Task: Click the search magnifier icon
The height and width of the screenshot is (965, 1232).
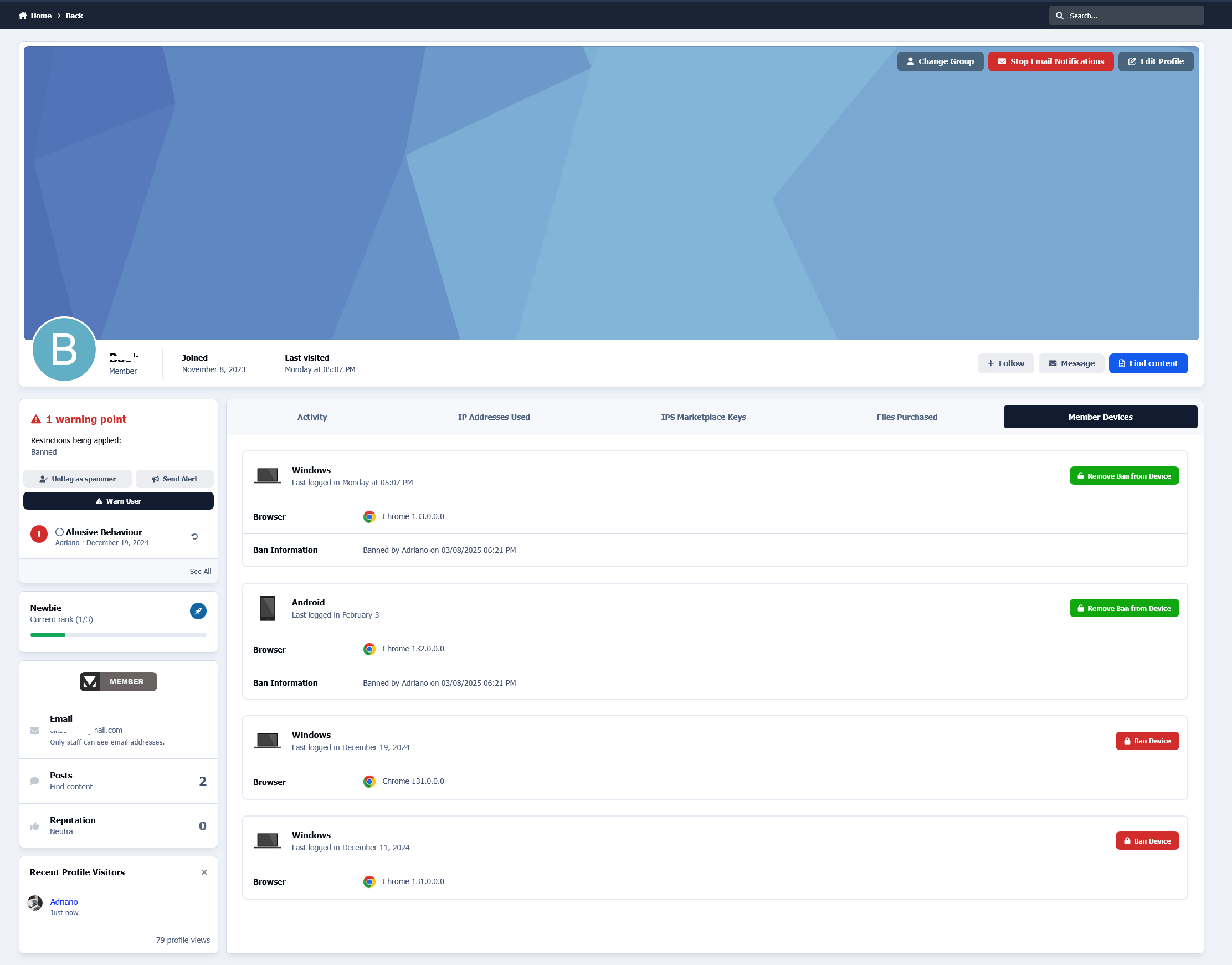Action: pyautogui.click(x=1059, y=16)
